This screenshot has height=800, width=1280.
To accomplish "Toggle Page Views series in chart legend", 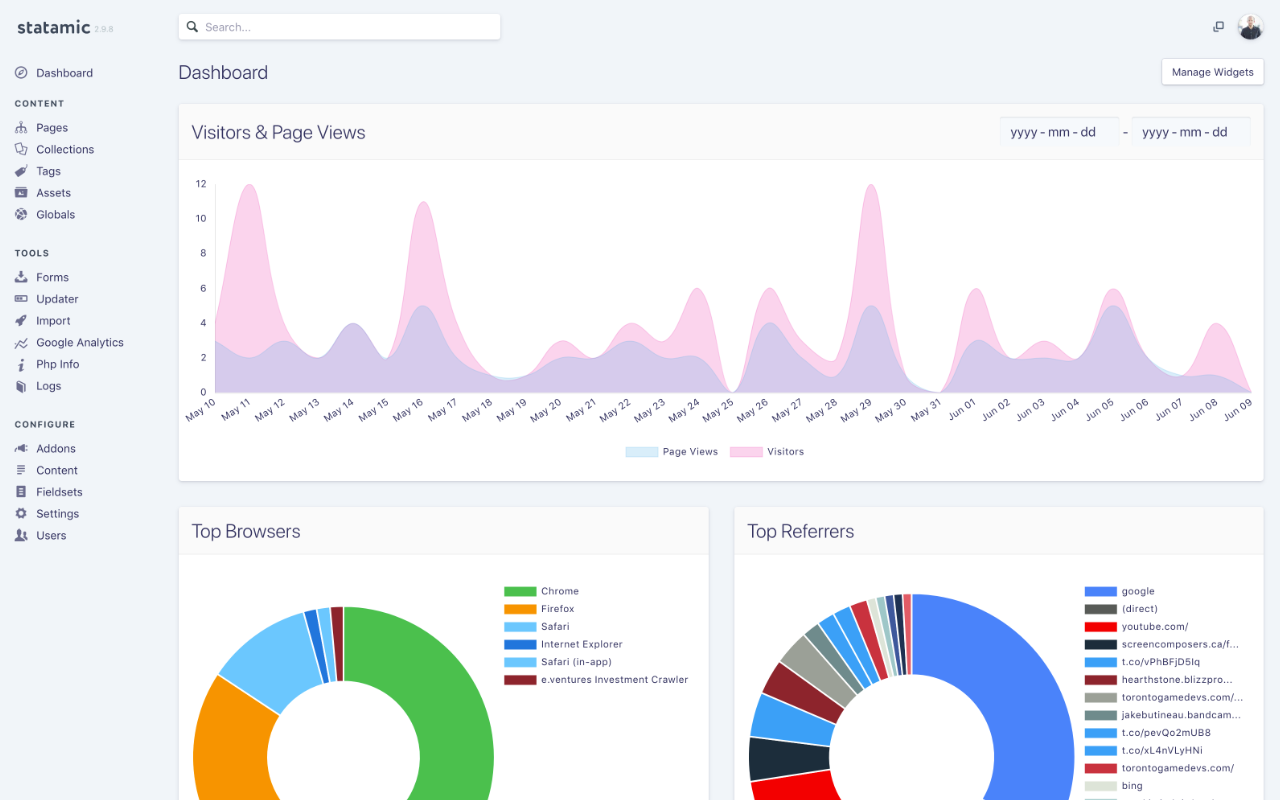I will tap(672, 452).
